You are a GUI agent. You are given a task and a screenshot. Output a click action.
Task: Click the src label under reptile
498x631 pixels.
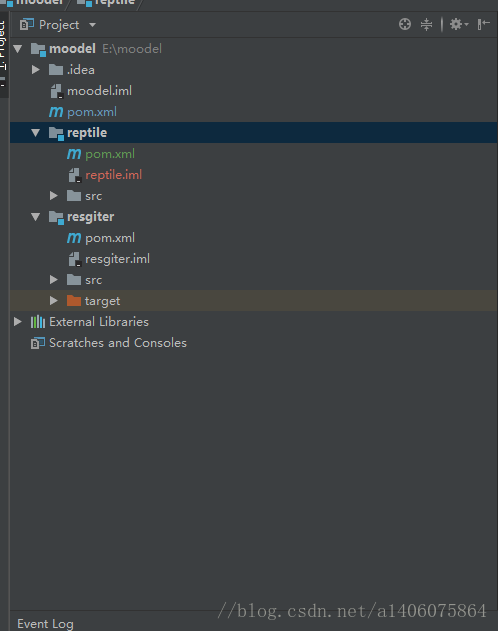click(93, 196)
